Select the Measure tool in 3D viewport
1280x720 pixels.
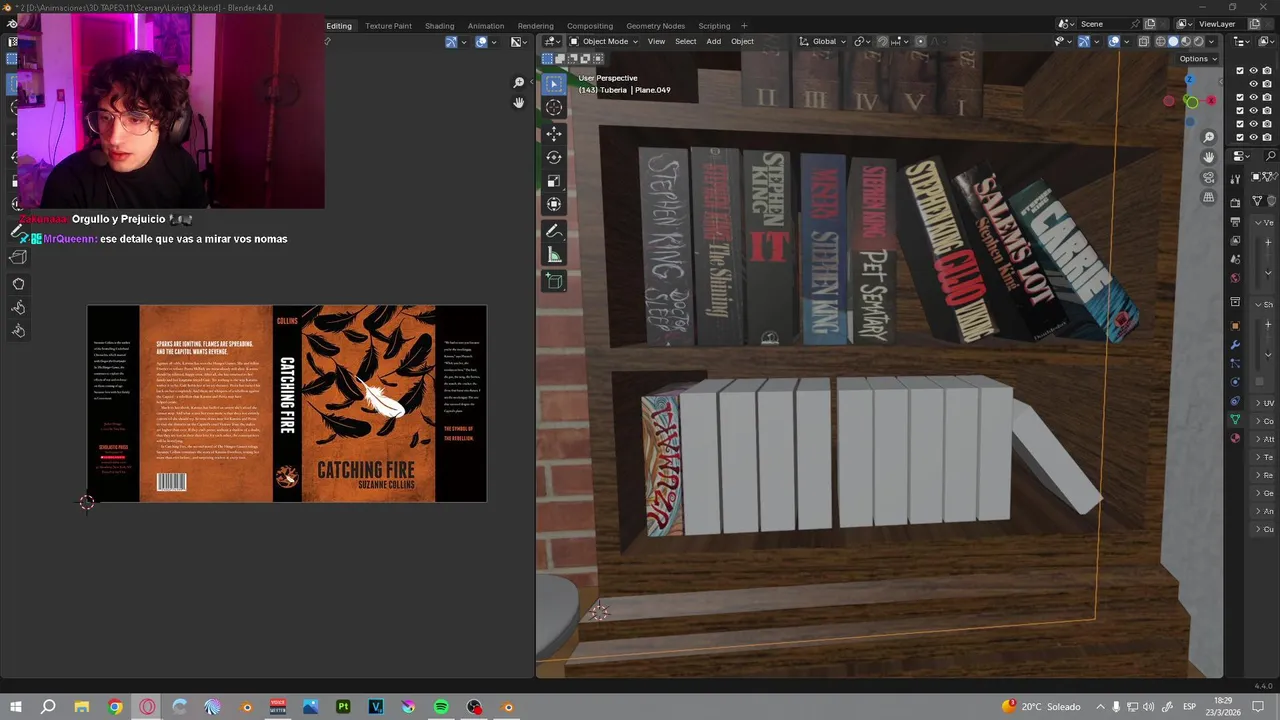pos(554,255)
